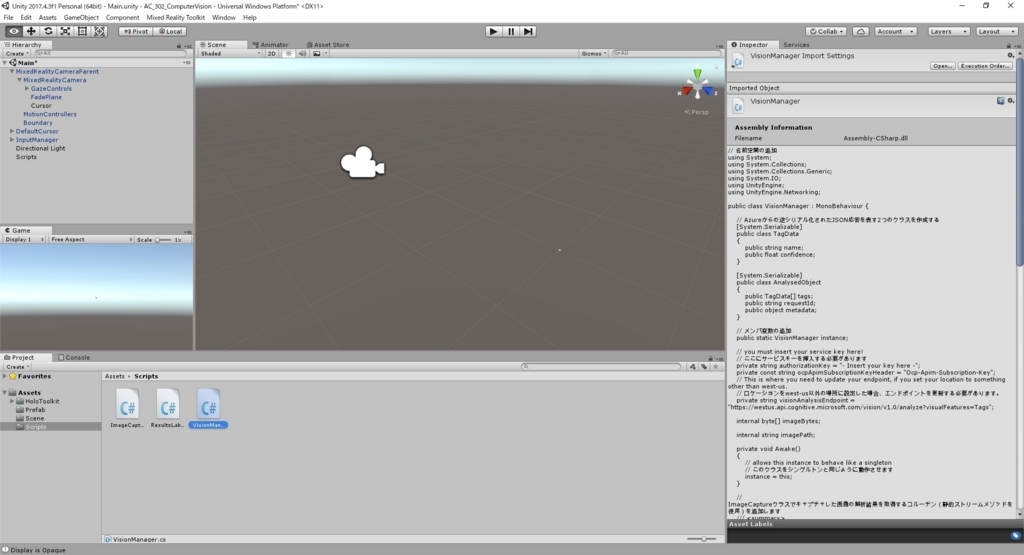1024x555 pixels.
Task: Select Directional Light in Hierarchy
Action: point(40,148)
